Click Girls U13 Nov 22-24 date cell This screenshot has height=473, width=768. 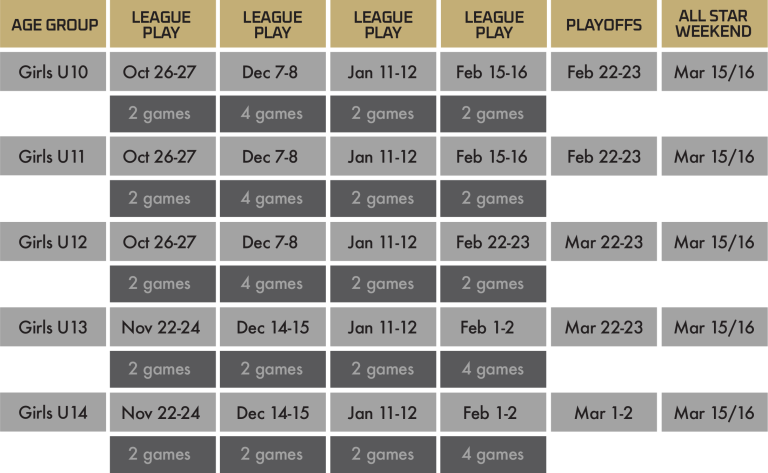[x=163, y=327]
